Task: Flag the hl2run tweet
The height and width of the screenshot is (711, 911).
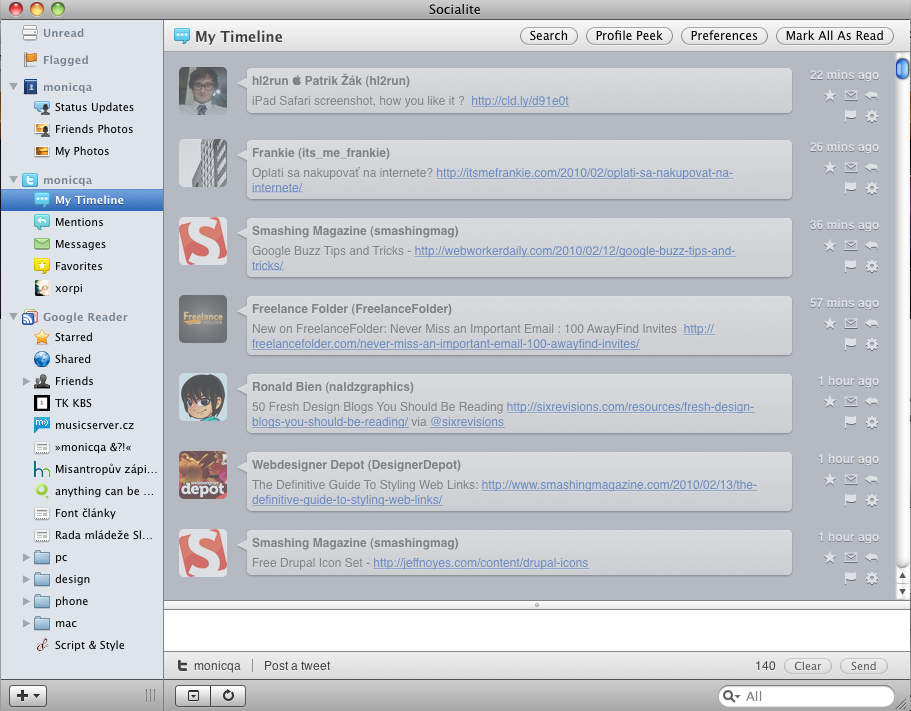Action: coord(850,117)
